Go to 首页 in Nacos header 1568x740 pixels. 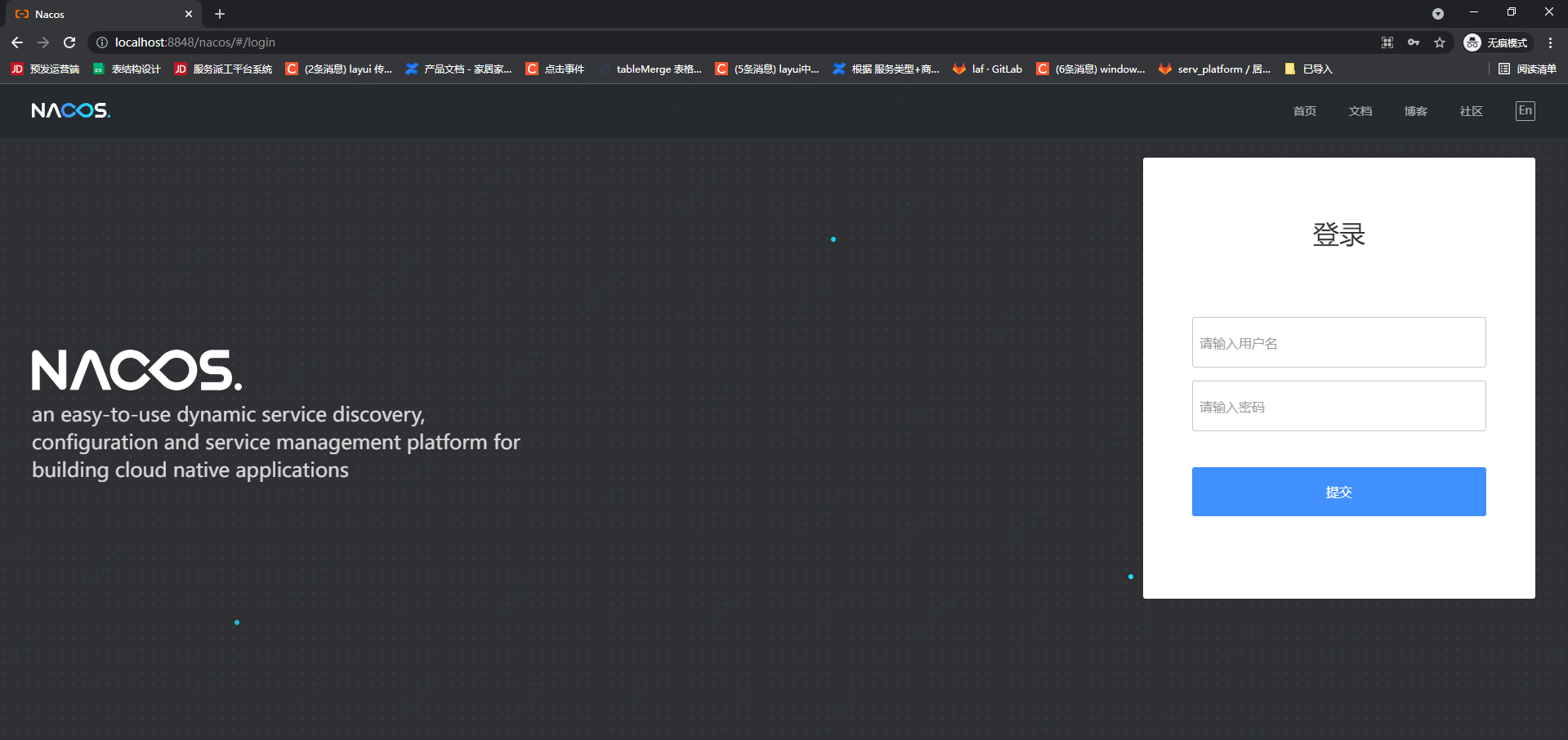[1305, 111]
